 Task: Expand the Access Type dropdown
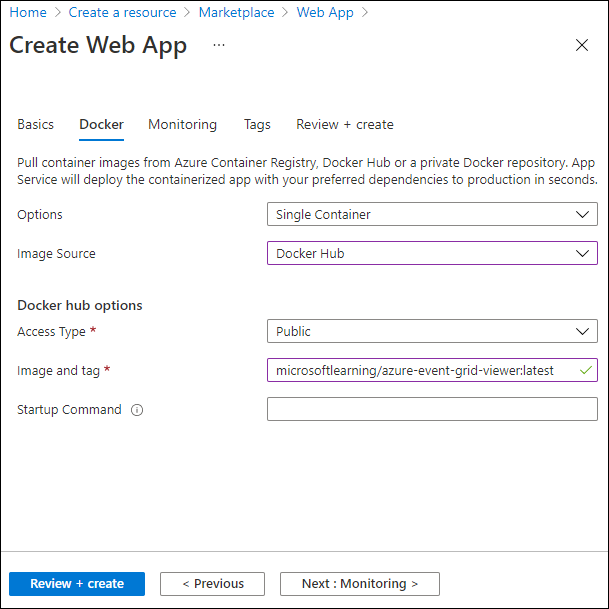tap(432, 331)
